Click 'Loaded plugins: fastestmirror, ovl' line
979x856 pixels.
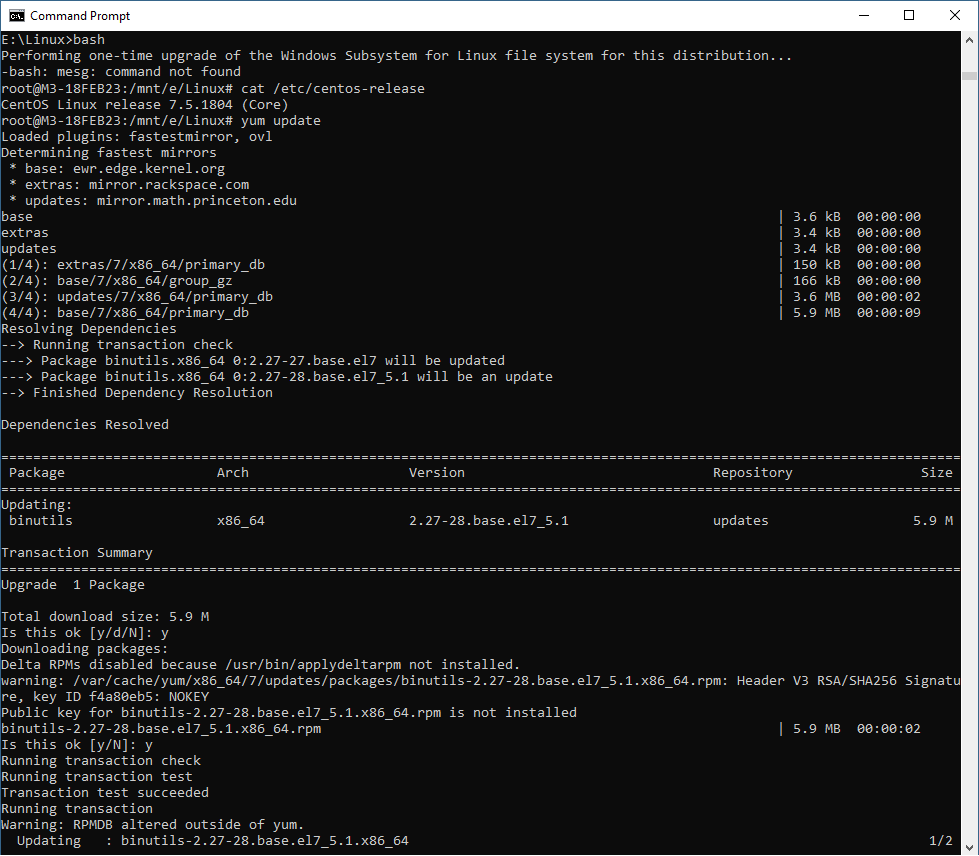(137, 137)
